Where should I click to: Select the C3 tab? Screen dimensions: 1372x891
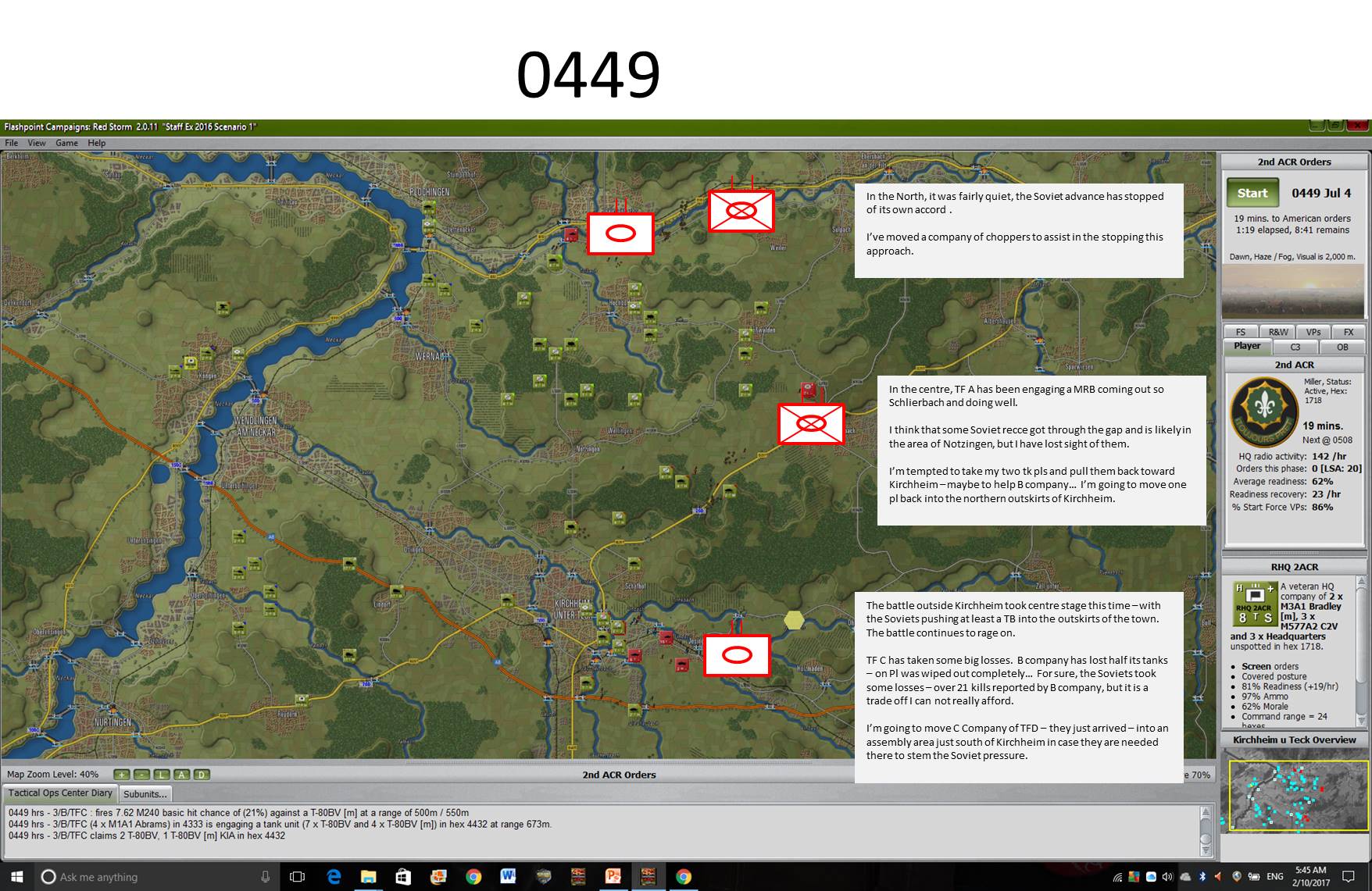tap(1295, 347)
